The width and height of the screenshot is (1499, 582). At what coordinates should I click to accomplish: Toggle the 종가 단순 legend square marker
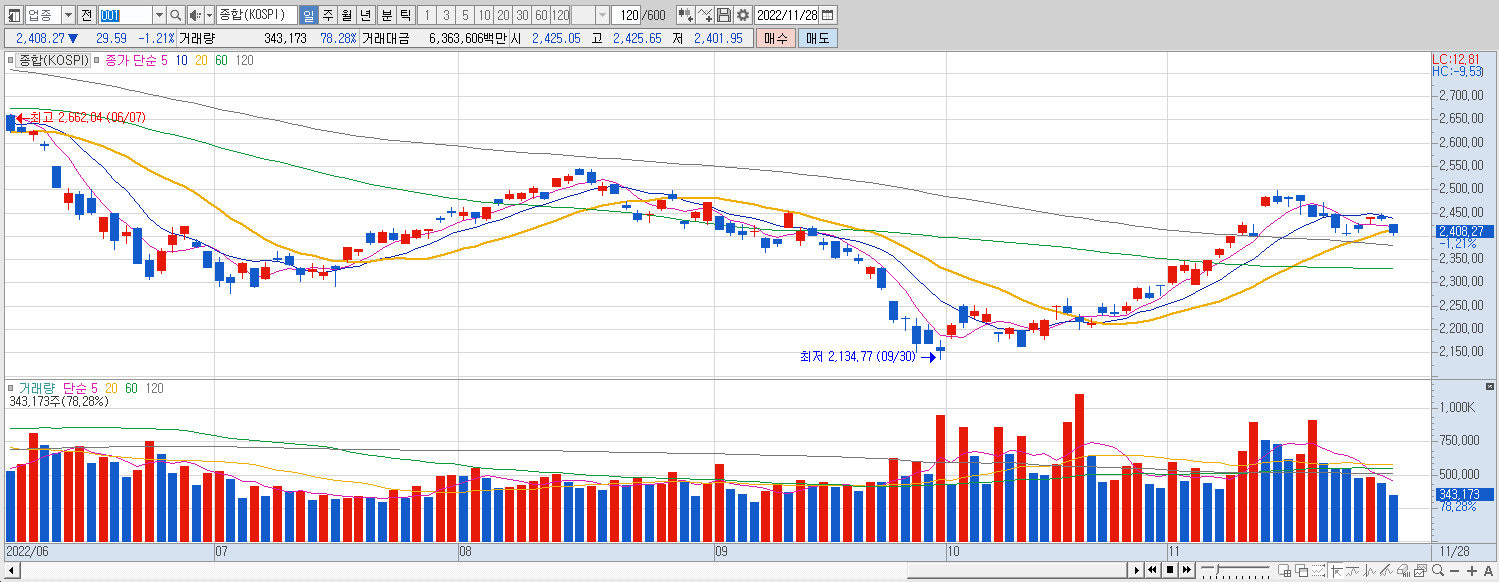(x=97, y=61)
